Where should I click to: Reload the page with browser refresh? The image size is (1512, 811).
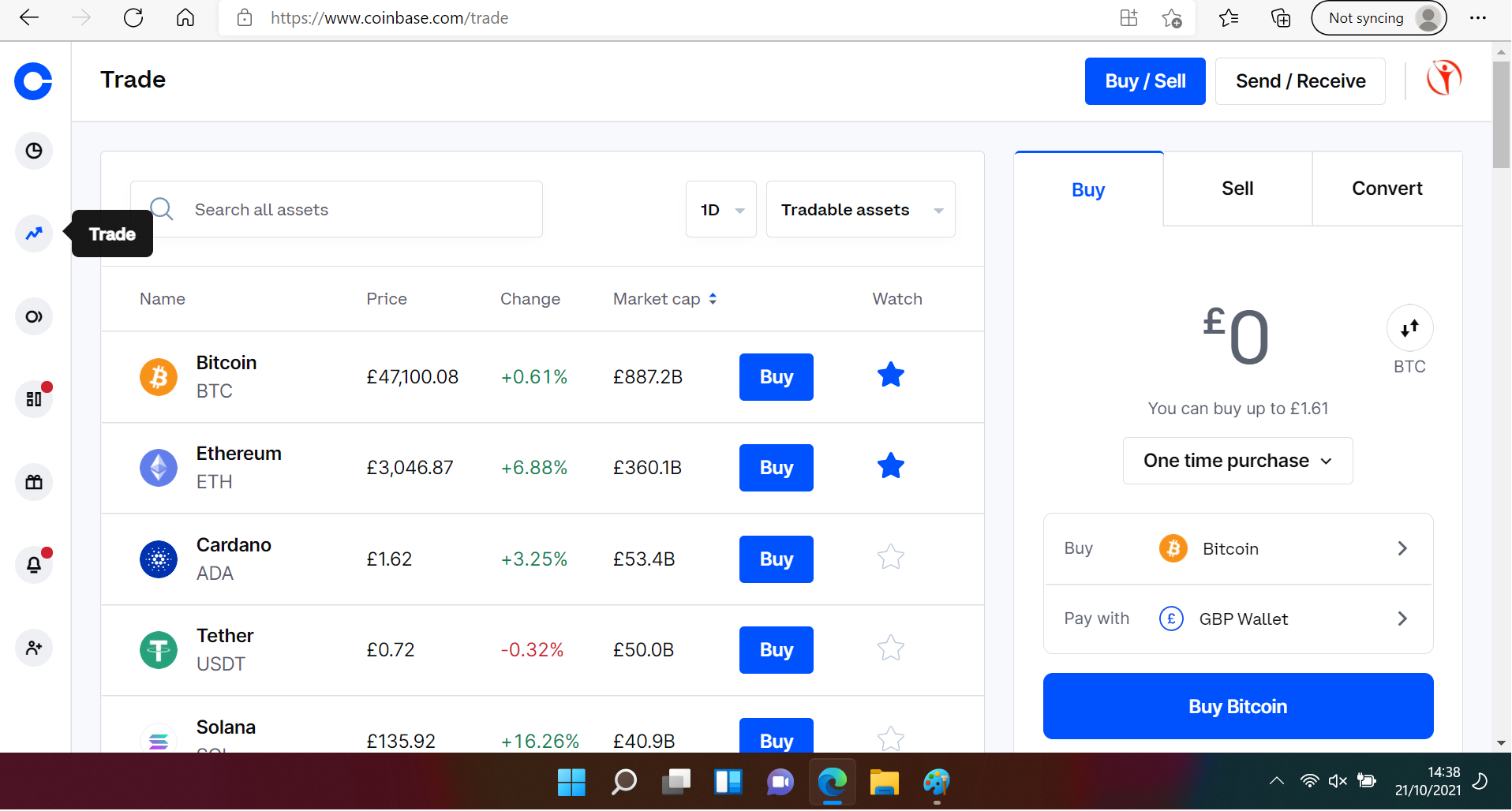pyautogui.click(x=133, y=17)
